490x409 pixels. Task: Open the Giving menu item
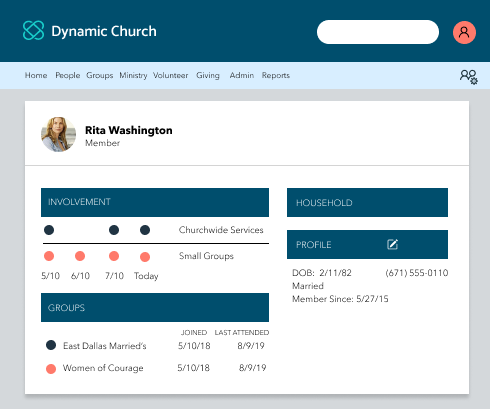pos(208,76)
